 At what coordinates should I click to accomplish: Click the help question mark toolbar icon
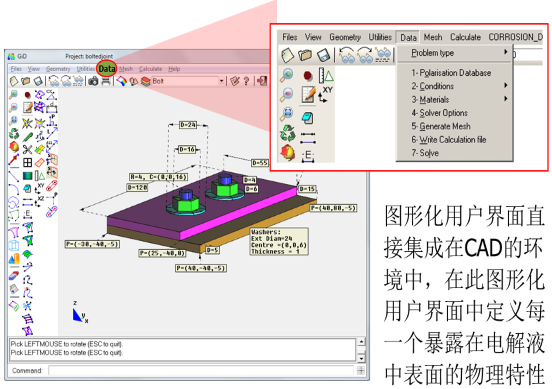pyautogui.click(x=246, y=81)
